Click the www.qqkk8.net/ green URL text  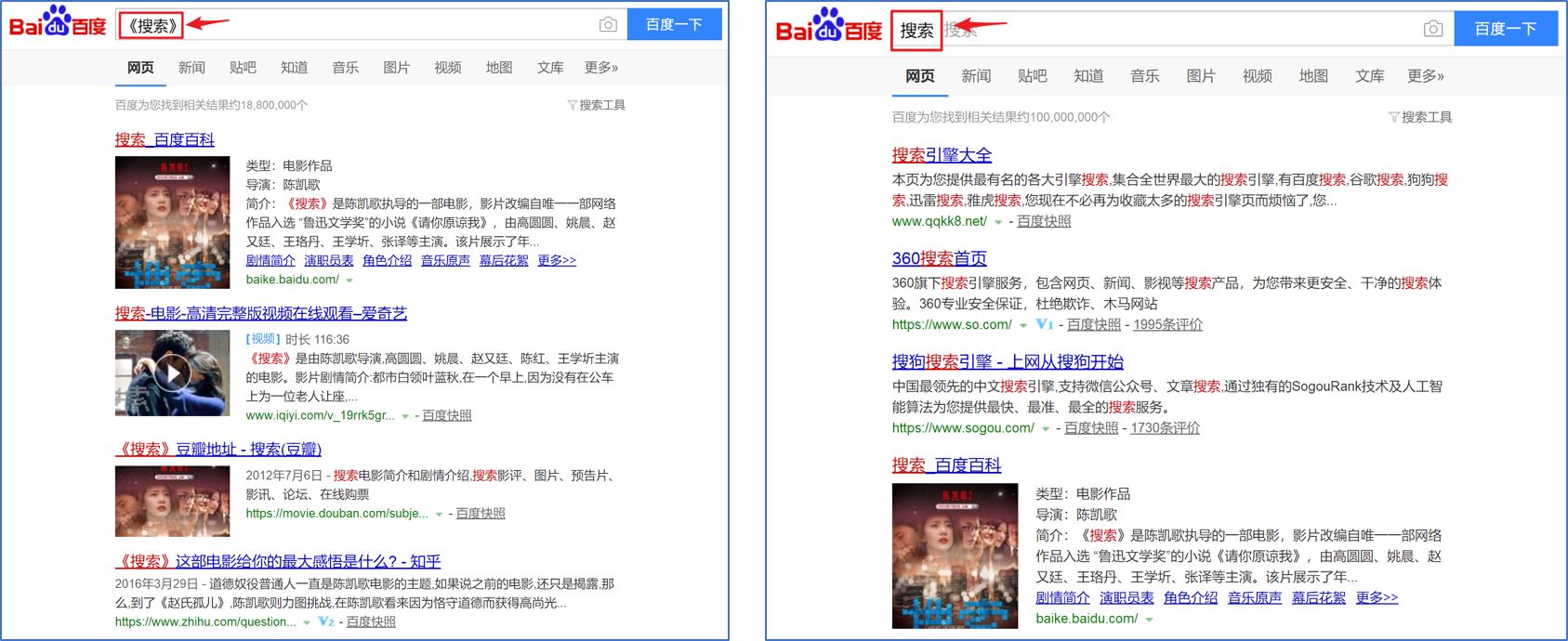click(x=939, y=221)
